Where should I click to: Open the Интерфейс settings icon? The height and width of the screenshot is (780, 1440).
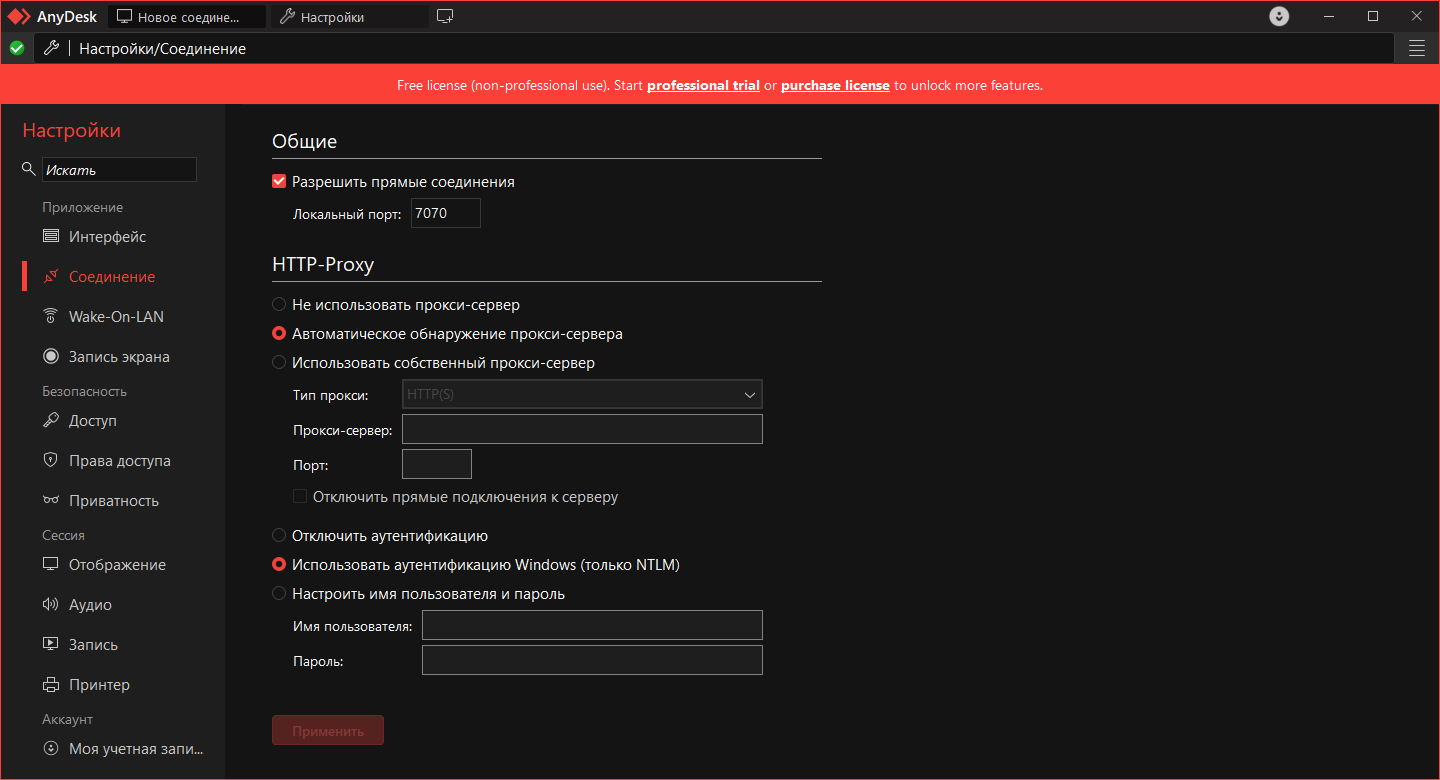(x=50, y=237)
